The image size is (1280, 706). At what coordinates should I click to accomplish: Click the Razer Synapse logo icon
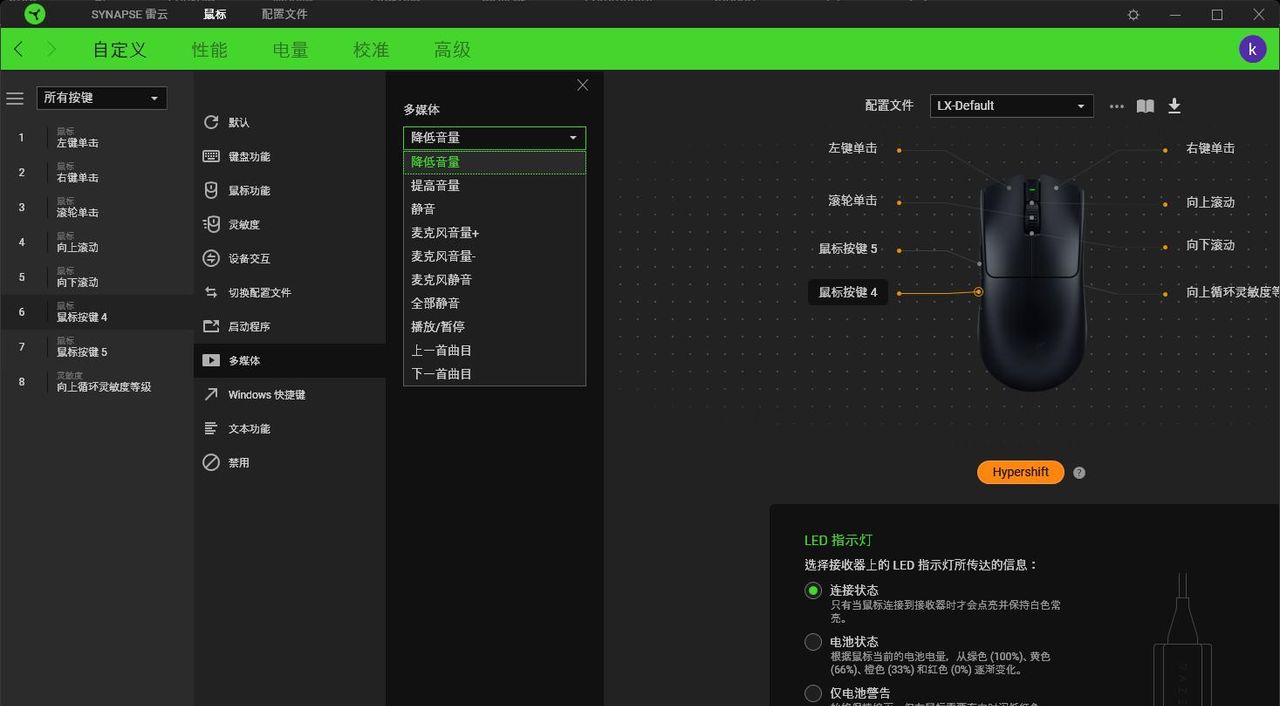(35, 14)
